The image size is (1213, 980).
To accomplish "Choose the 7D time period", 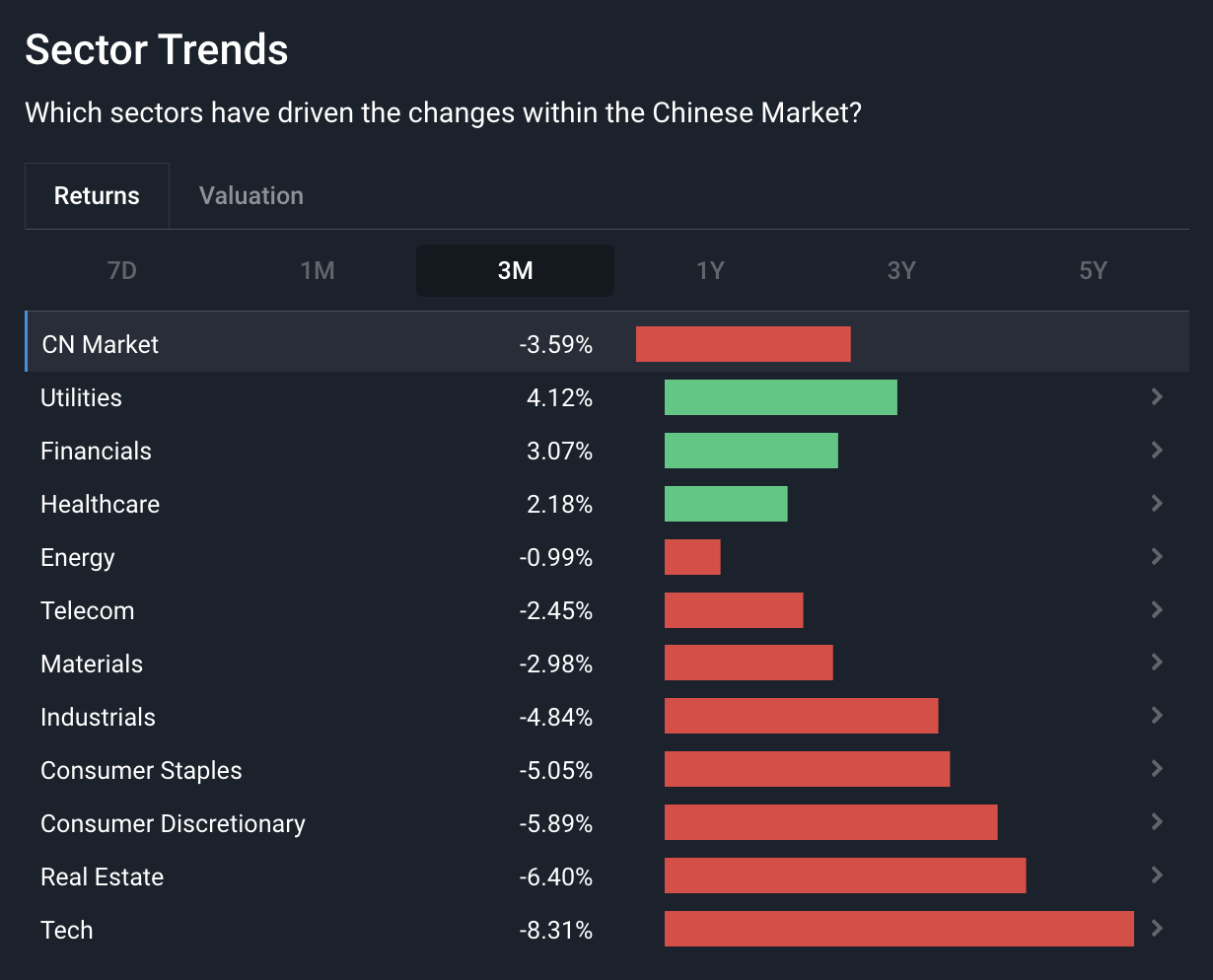I will (121, 271).
